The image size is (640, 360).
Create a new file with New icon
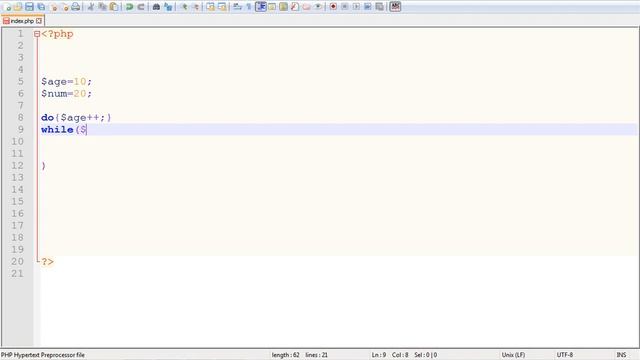coord(7,7)
